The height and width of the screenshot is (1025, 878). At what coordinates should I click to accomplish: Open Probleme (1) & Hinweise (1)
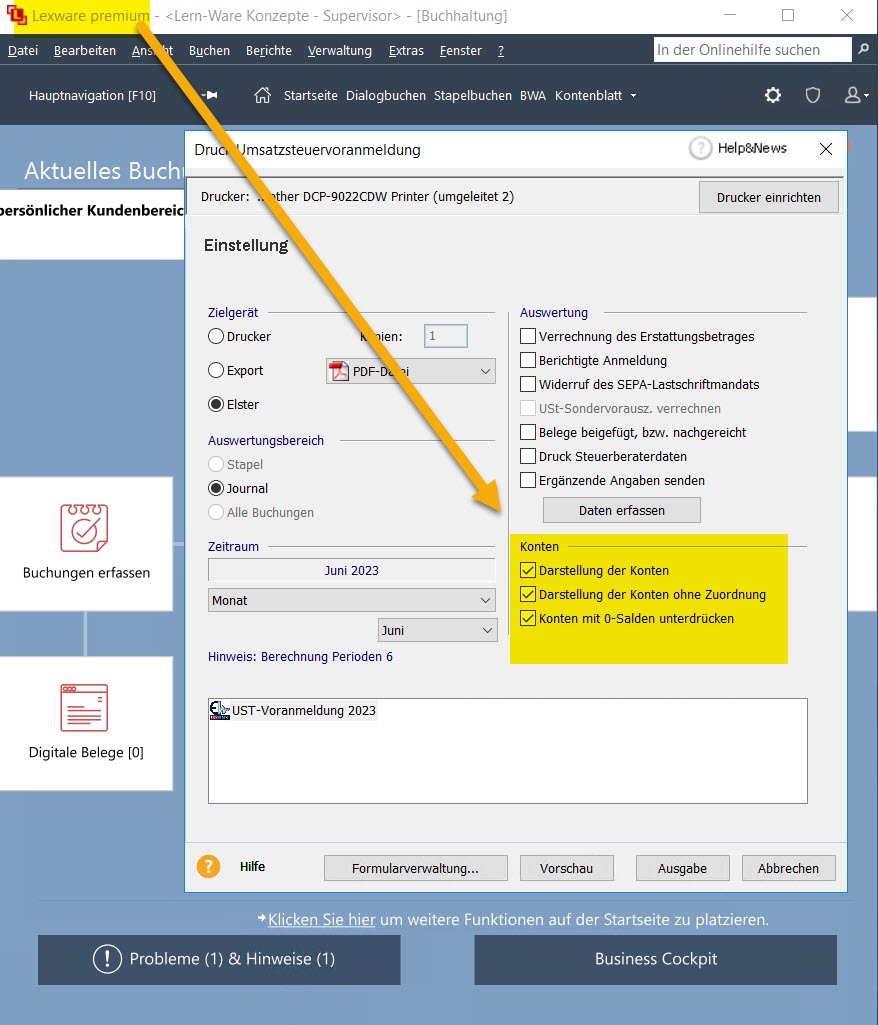[x=219, y=959]
